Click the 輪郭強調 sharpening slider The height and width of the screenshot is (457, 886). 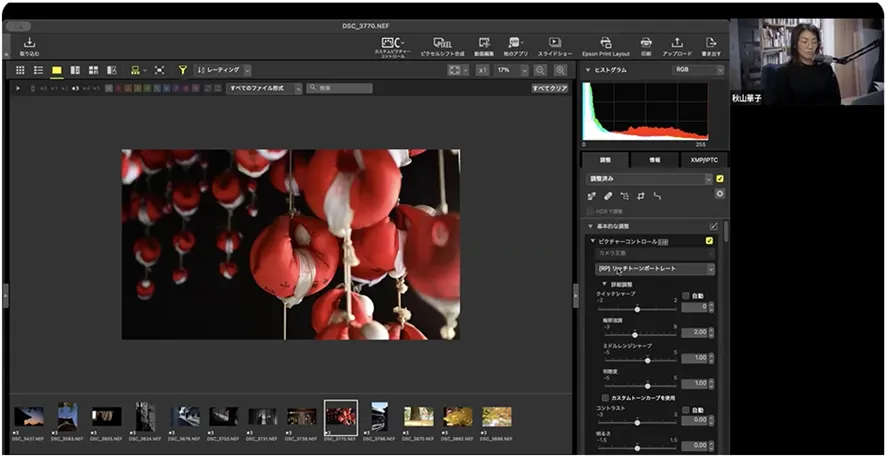[x=636, y=333]
